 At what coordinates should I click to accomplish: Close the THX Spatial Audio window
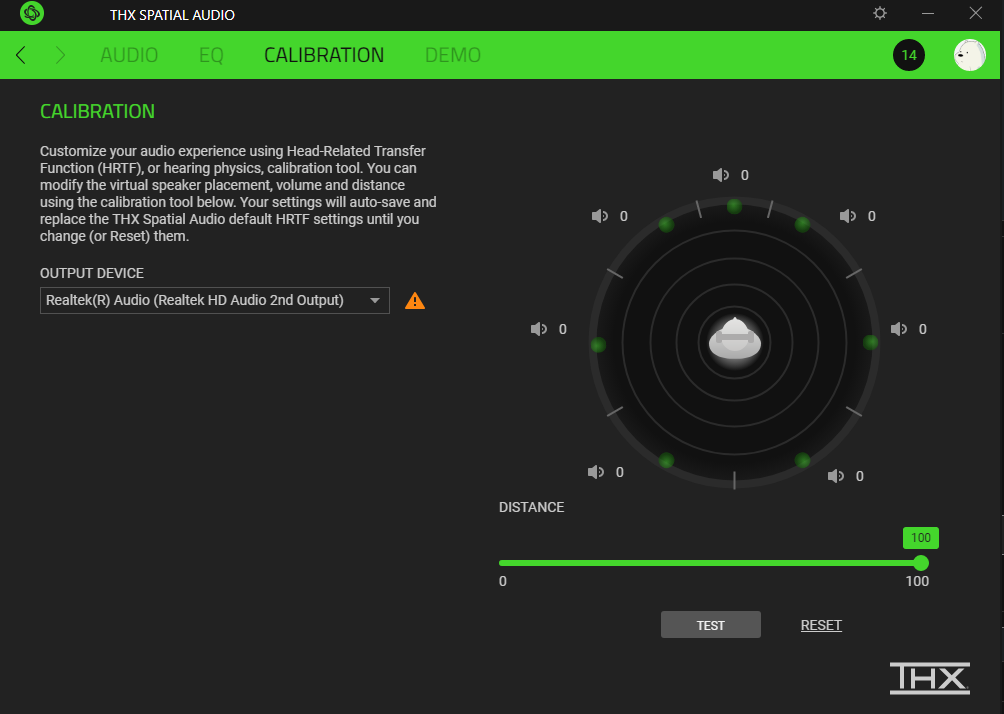pos(975,13)
